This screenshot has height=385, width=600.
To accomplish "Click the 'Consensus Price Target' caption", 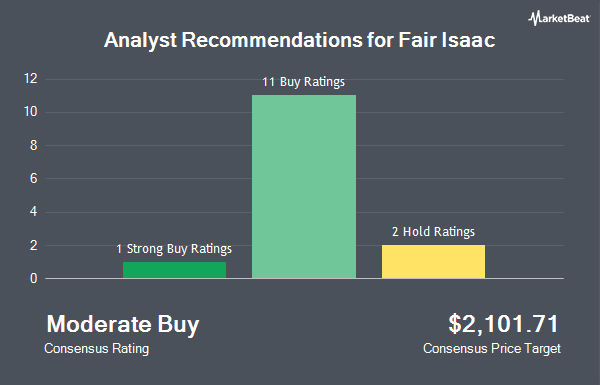I will (492, 349).
